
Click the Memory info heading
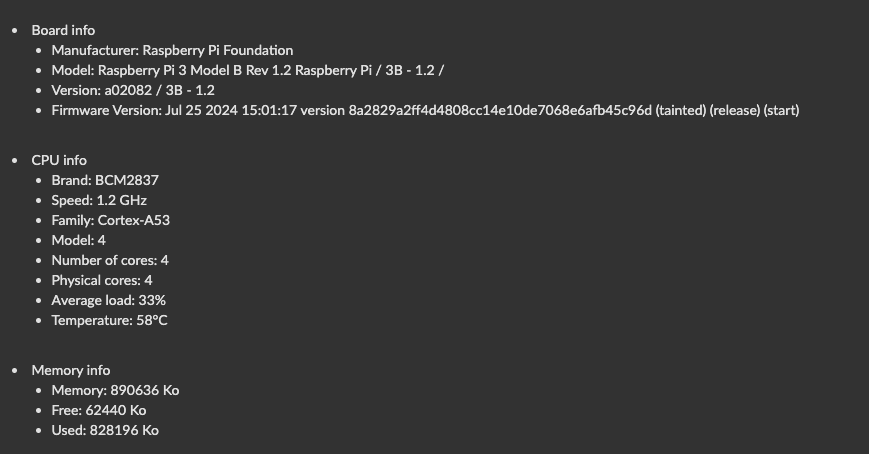(x=71, y=370)
